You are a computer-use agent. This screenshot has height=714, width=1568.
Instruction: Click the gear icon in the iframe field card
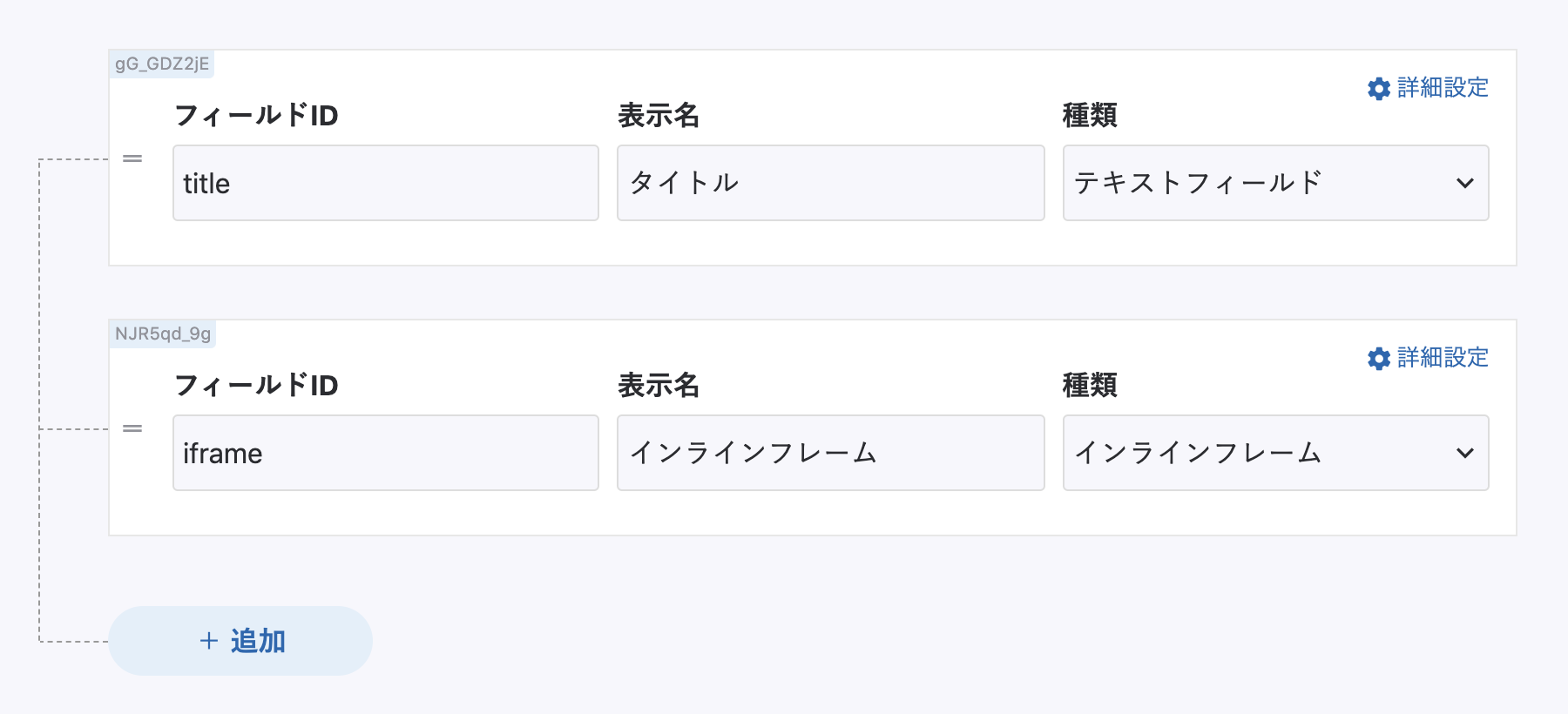click(1378, 359)
